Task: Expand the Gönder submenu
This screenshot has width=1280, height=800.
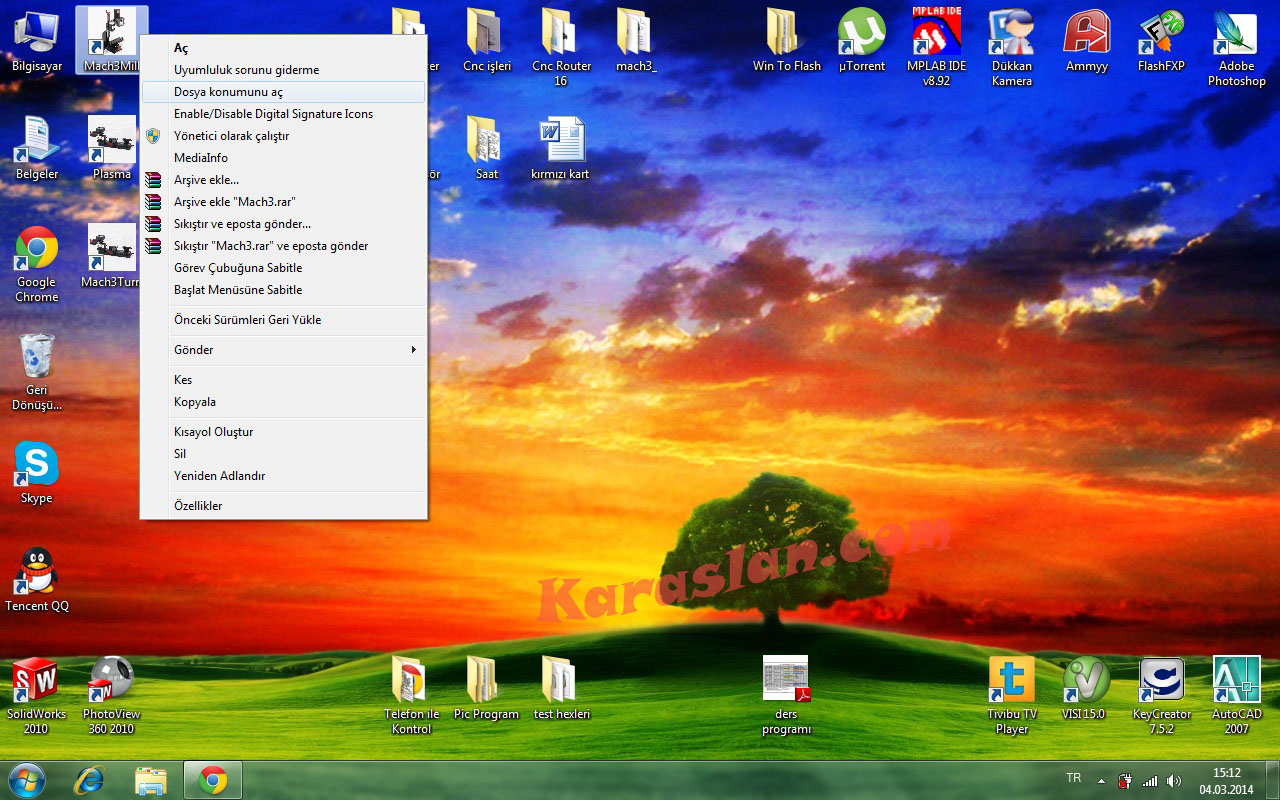Action: (x=284, y=350)
